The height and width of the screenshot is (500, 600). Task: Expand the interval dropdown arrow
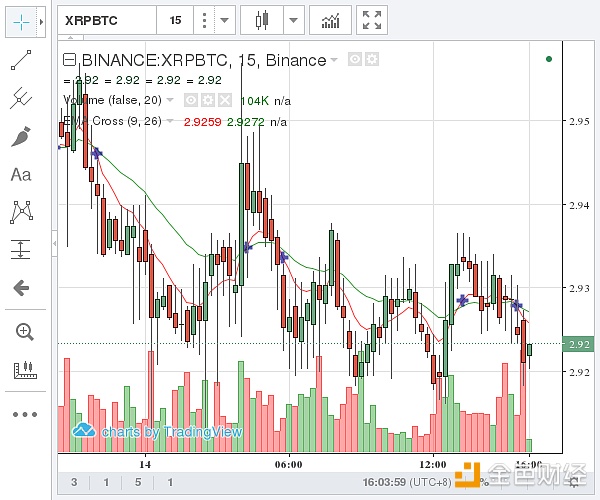click(225, 20)
